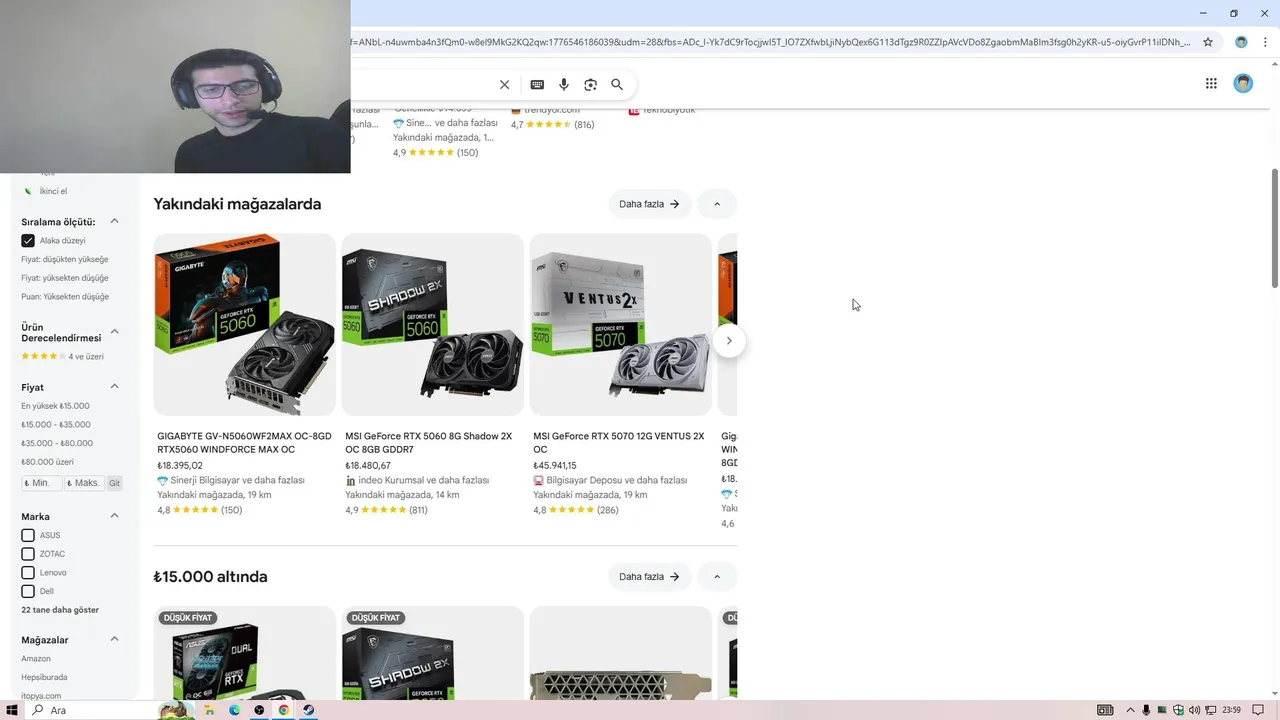The width and height of the screenshot is (1280, 720).
Task: Open MSI GeForce RTX 5070 12G VENTUS title
Action: coord(619,443)
